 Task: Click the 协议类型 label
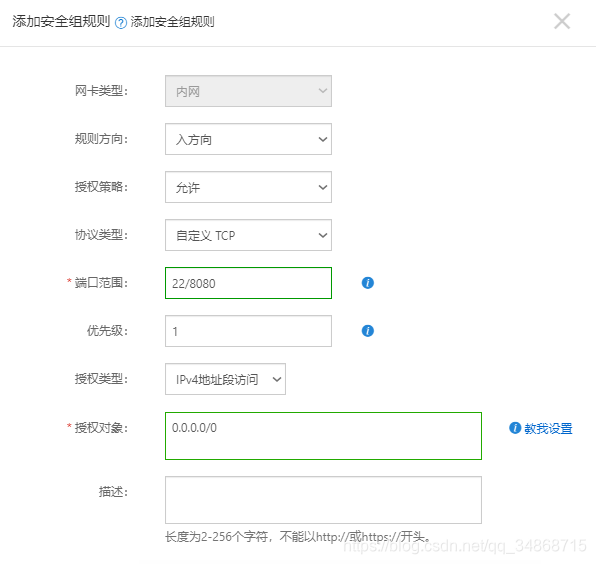pos(101,235)
